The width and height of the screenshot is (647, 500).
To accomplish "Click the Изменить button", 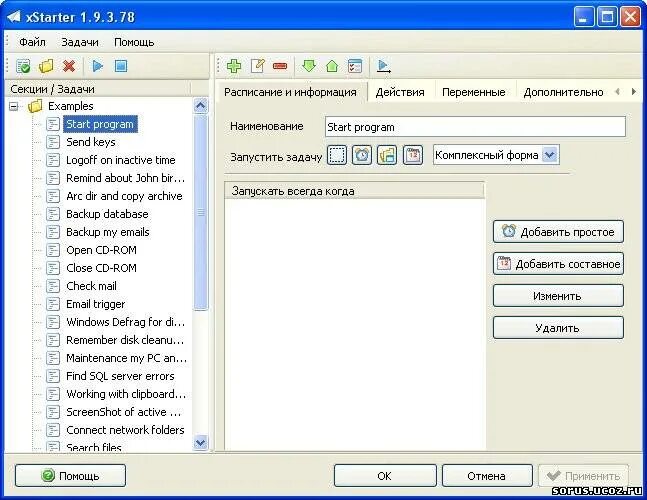I will [x=558, y=296].
